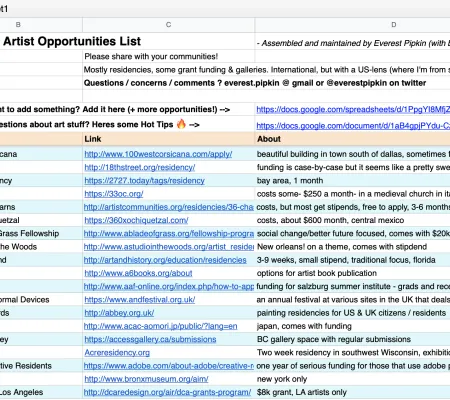Select 'Two week residency in southwest Wisconsin' cell
This screenshot has width=450, height=400.
(x=352, y=353)
